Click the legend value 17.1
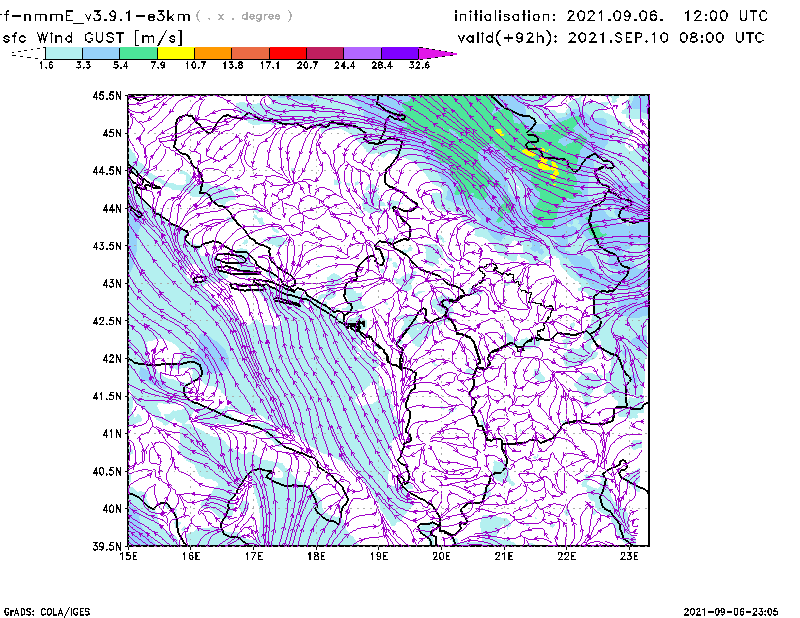This screenshot has height=618, width=800. tap(269, 65)
